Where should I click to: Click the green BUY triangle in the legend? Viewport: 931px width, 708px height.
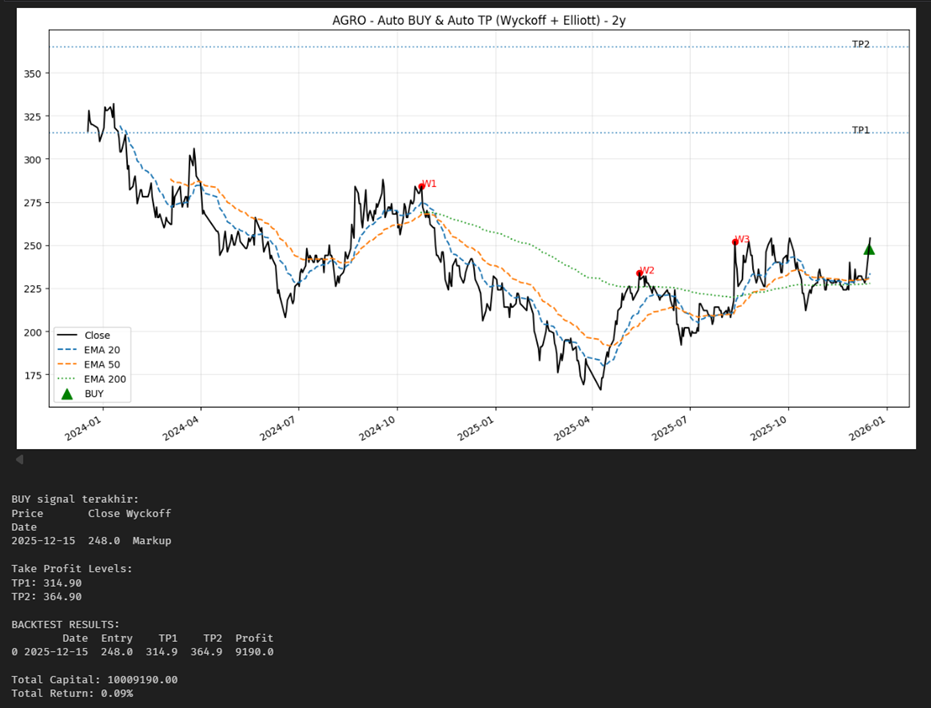point(67,394)
